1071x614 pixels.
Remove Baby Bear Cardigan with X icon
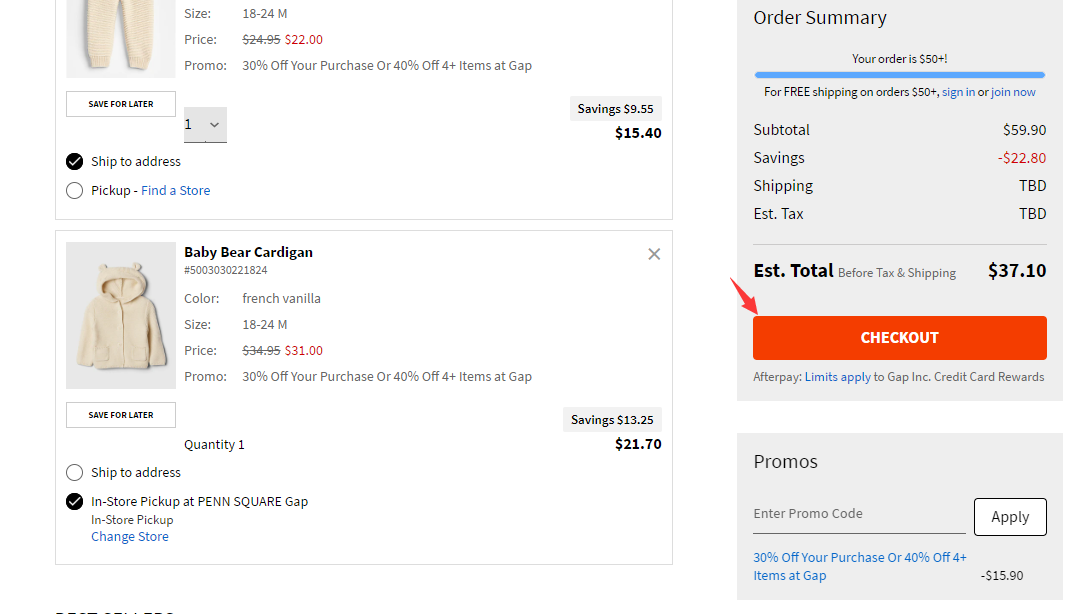(x=654, y=254)
